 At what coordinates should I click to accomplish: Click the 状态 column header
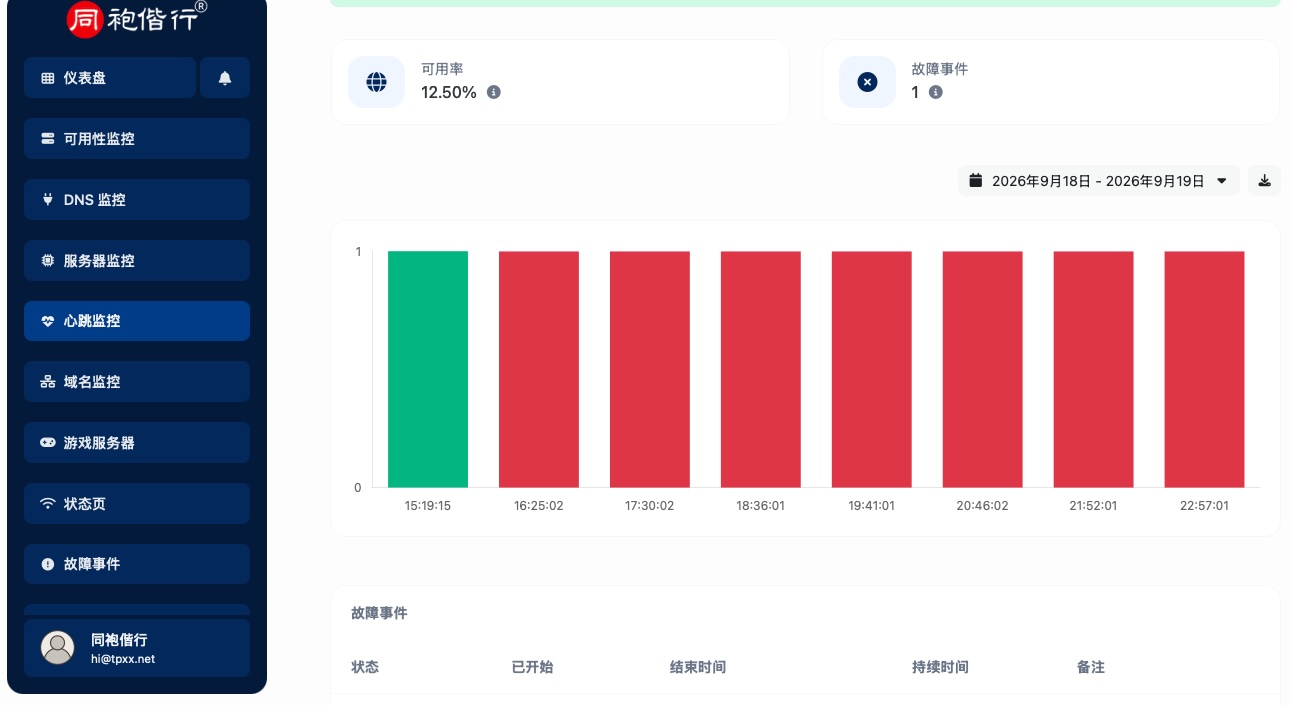pos(365,667)
